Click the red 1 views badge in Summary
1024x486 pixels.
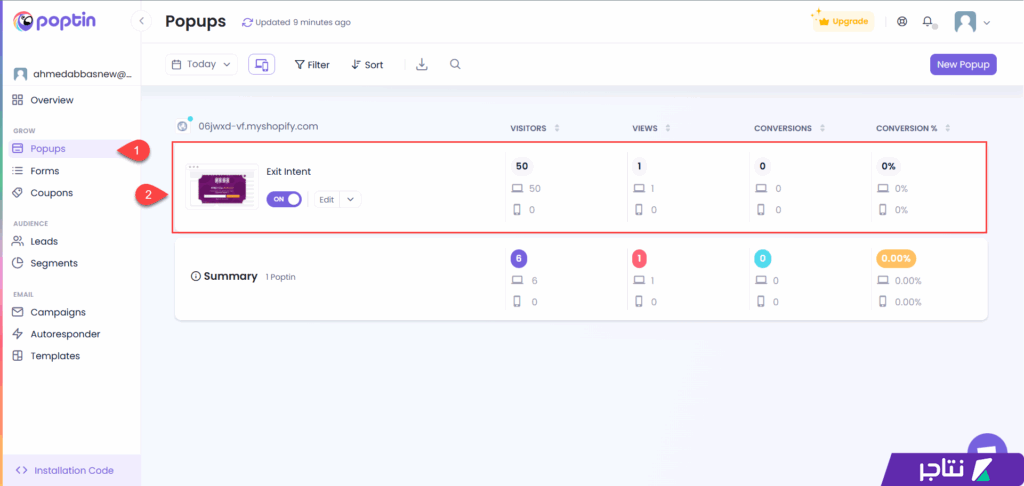(x=639, y=259)
